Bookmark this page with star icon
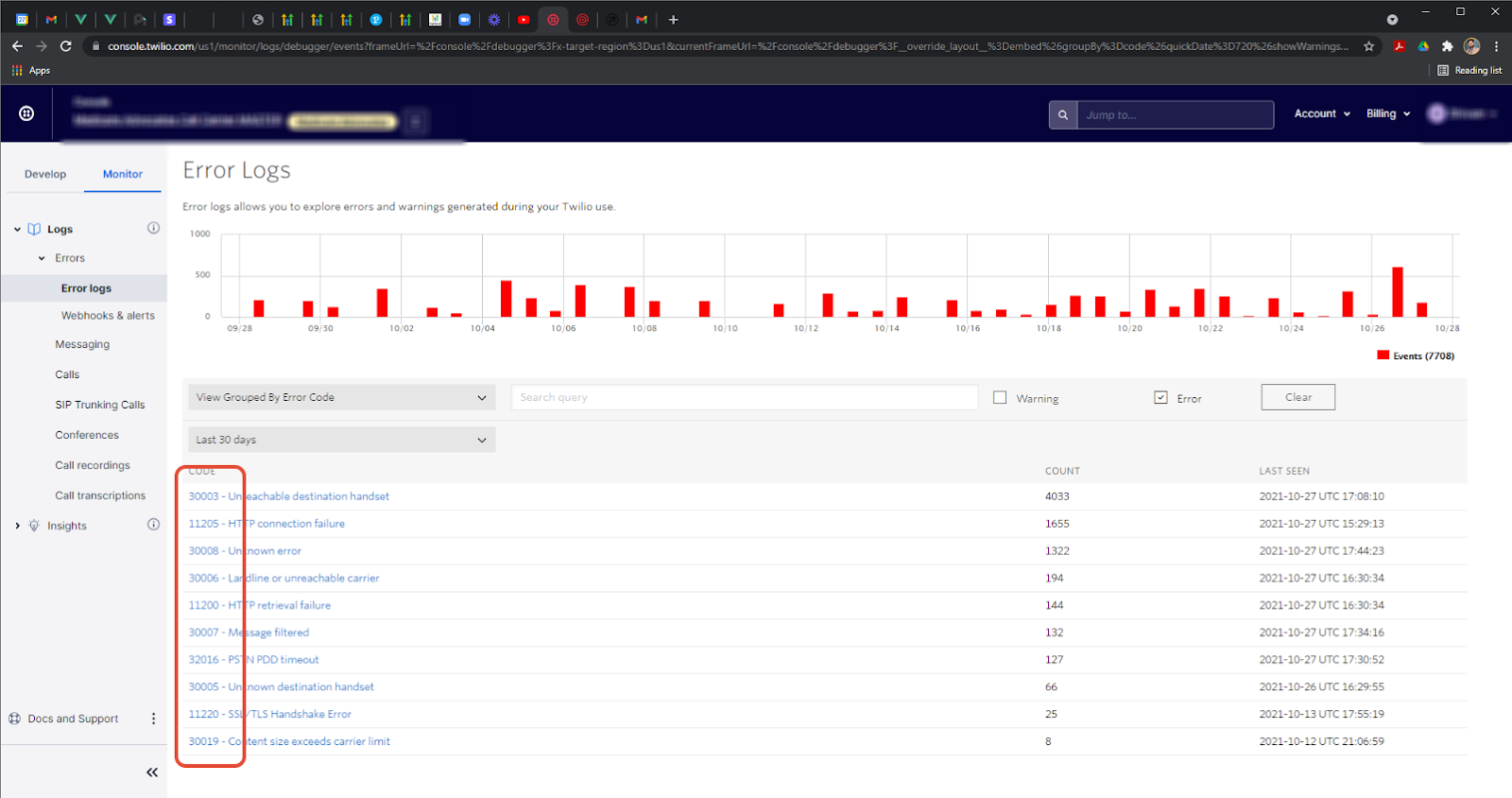The width and height of the screenshot is (1512, 798). tap(1368, 45)
